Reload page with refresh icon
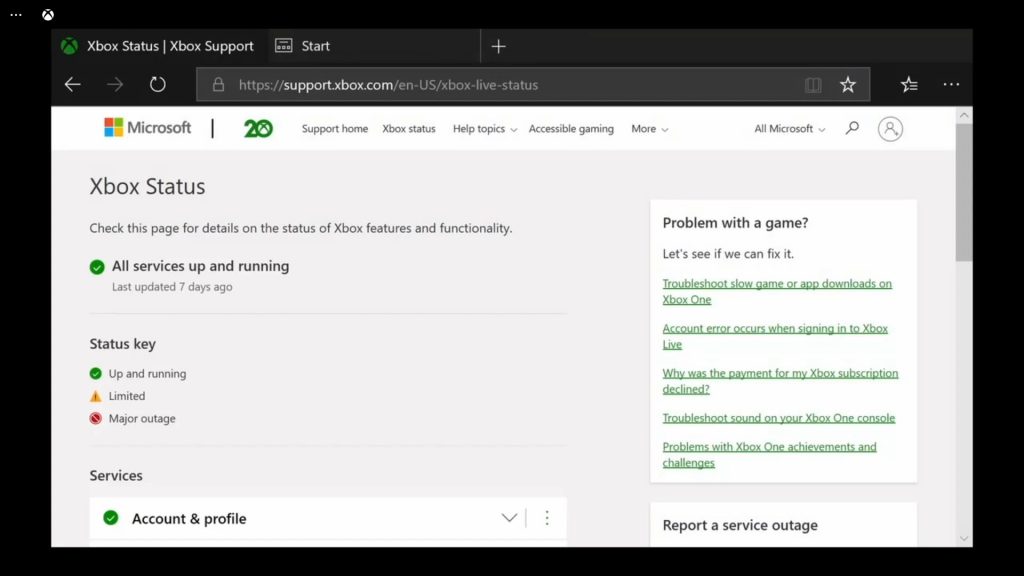This screenshot has width=1024, height=576. coord(157,84)
